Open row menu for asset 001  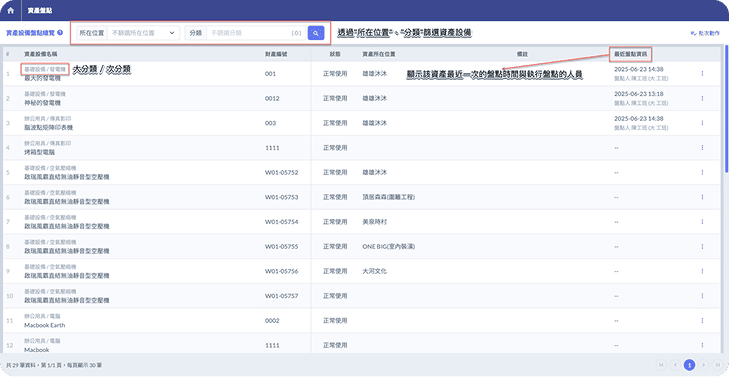(702, 73)
